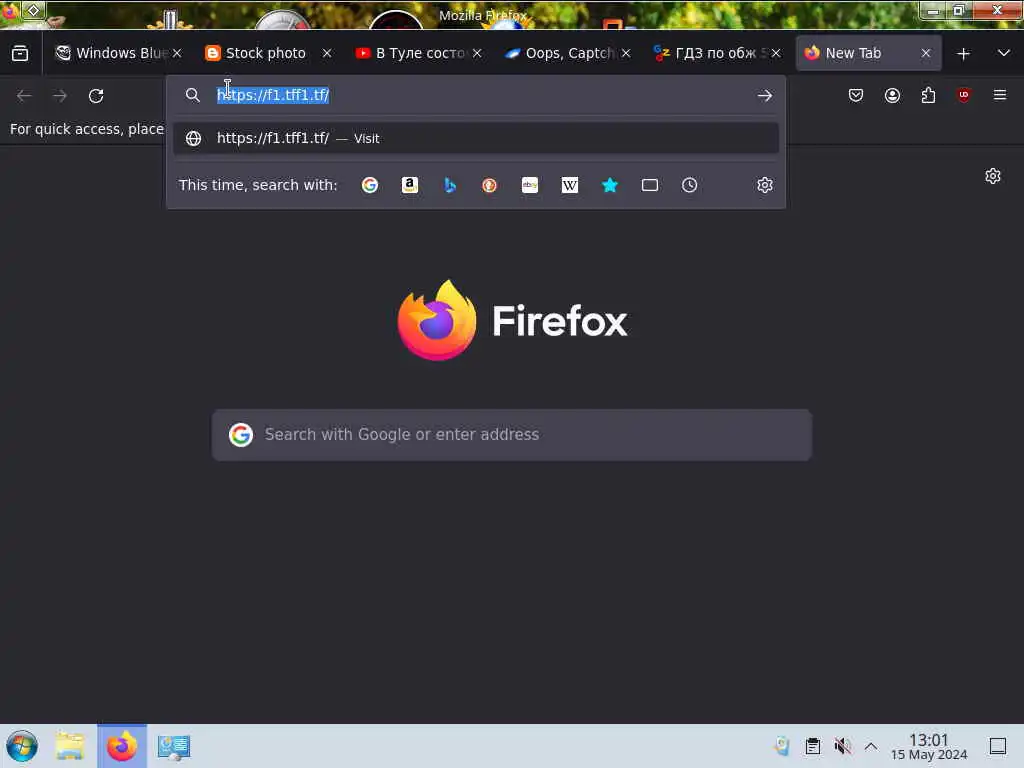The height and width of the screenshot is (768, 1024).
Task: Open clock showing 13:01
Action: point(929,746)
